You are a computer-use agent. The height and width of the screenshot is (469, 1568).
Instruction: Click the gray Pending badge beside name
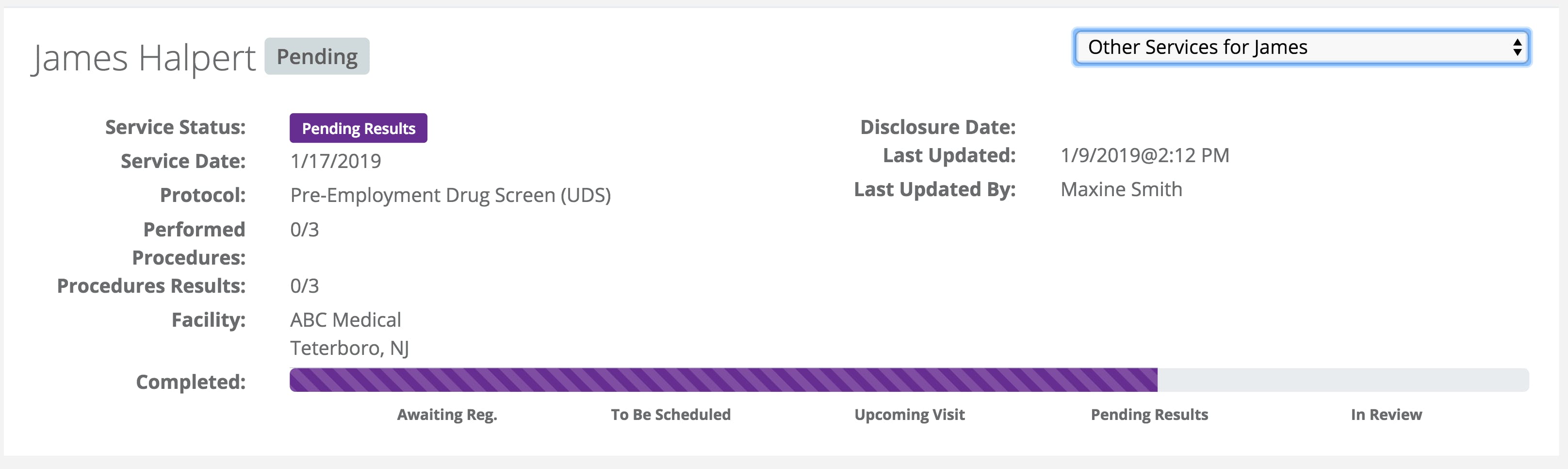coord(316,57)
